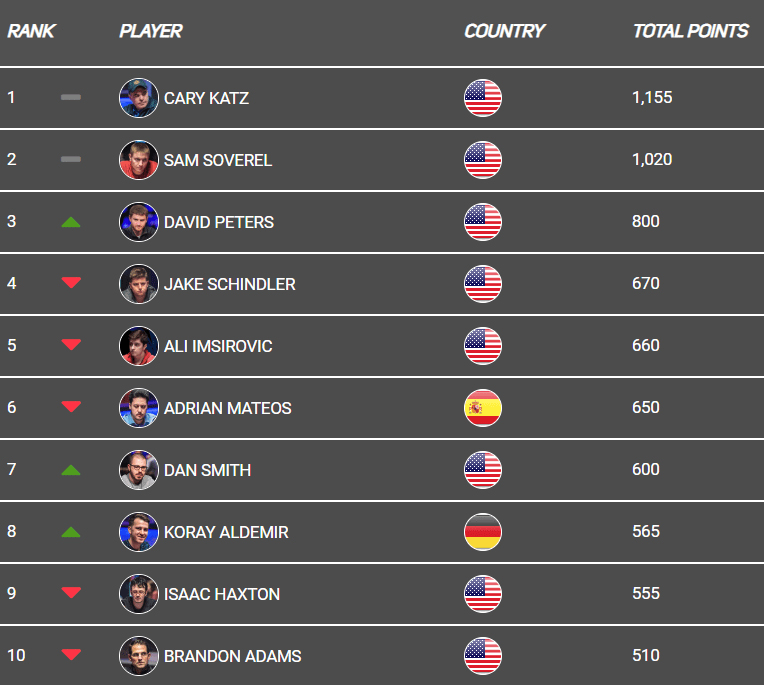Click the red down arrow beside Jake Schindler
The width and height of the screenshot is (764, 685).
tap(71, 283)
